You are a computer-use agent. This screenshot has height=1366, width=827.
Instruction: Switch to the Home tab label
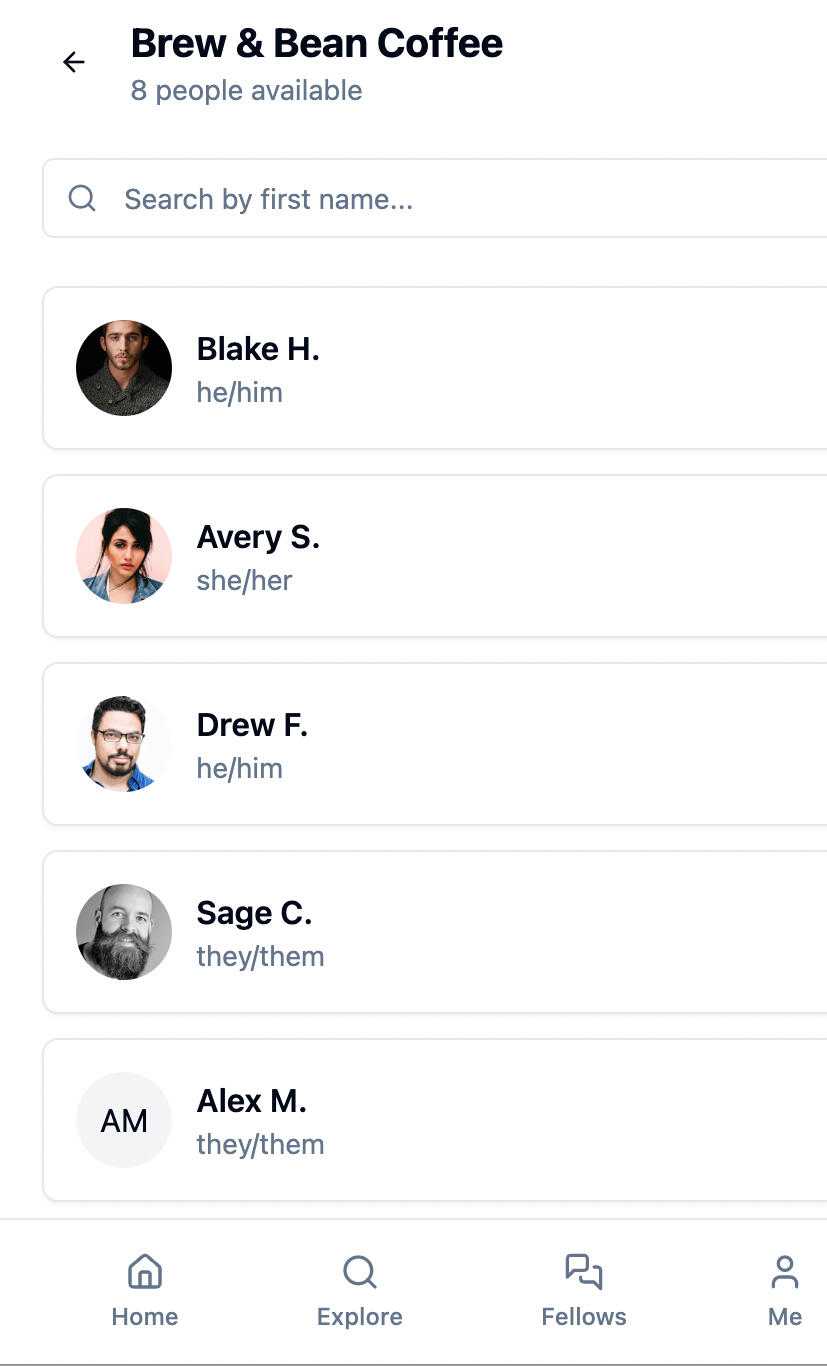click(145, 1317)
